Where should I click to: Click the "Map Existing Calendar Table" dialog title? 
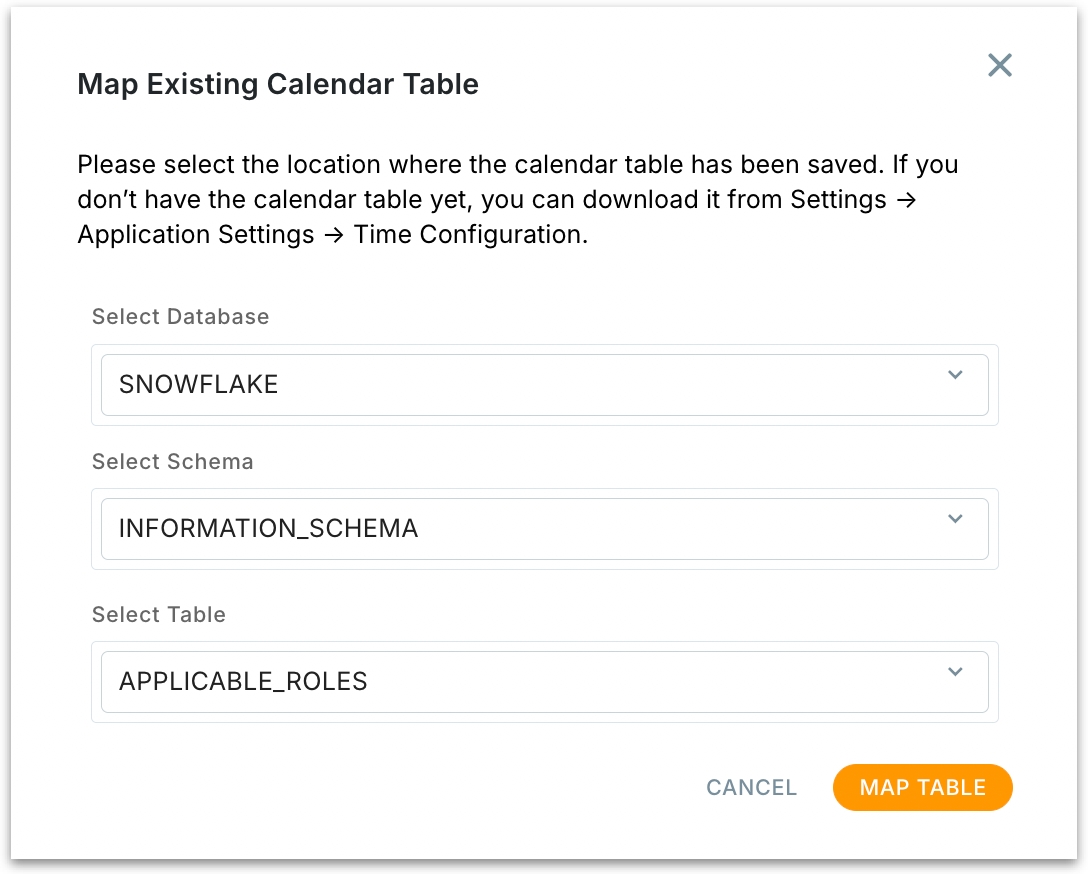(x=278, y=84)
